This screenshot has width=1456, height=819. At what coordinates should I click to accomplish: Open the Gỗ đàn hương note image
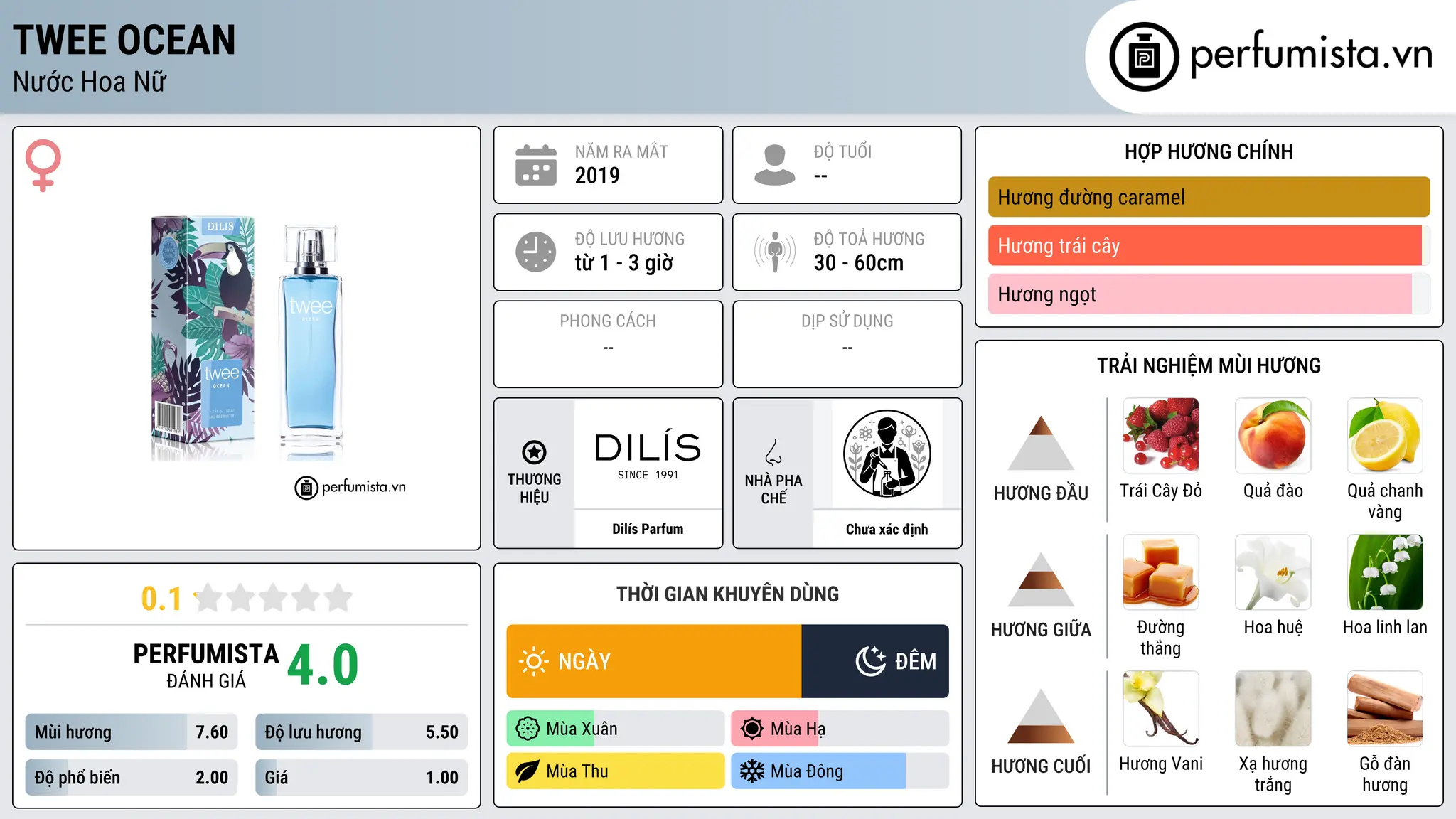(x=1385, y=709)
